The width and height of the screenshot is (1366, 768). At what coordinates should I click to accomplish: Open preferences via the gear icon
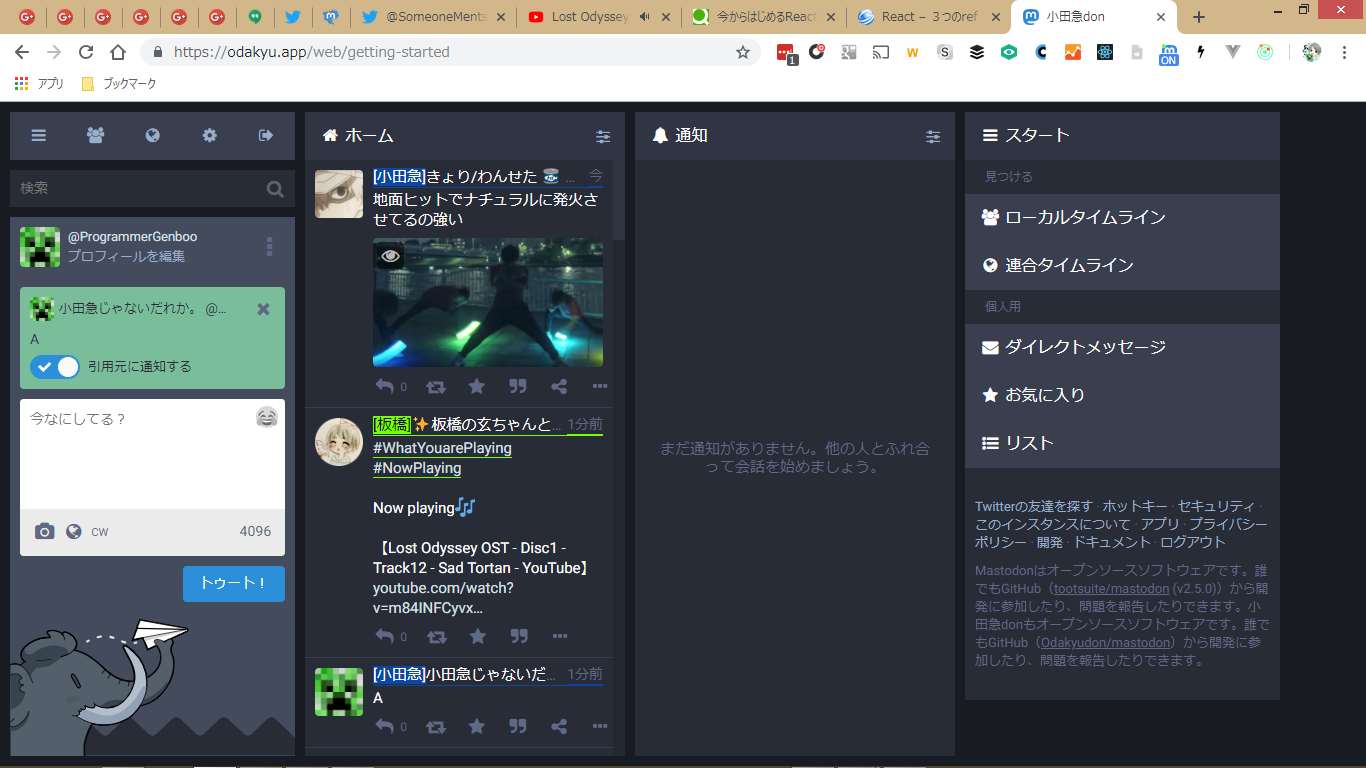pos(209,136)
